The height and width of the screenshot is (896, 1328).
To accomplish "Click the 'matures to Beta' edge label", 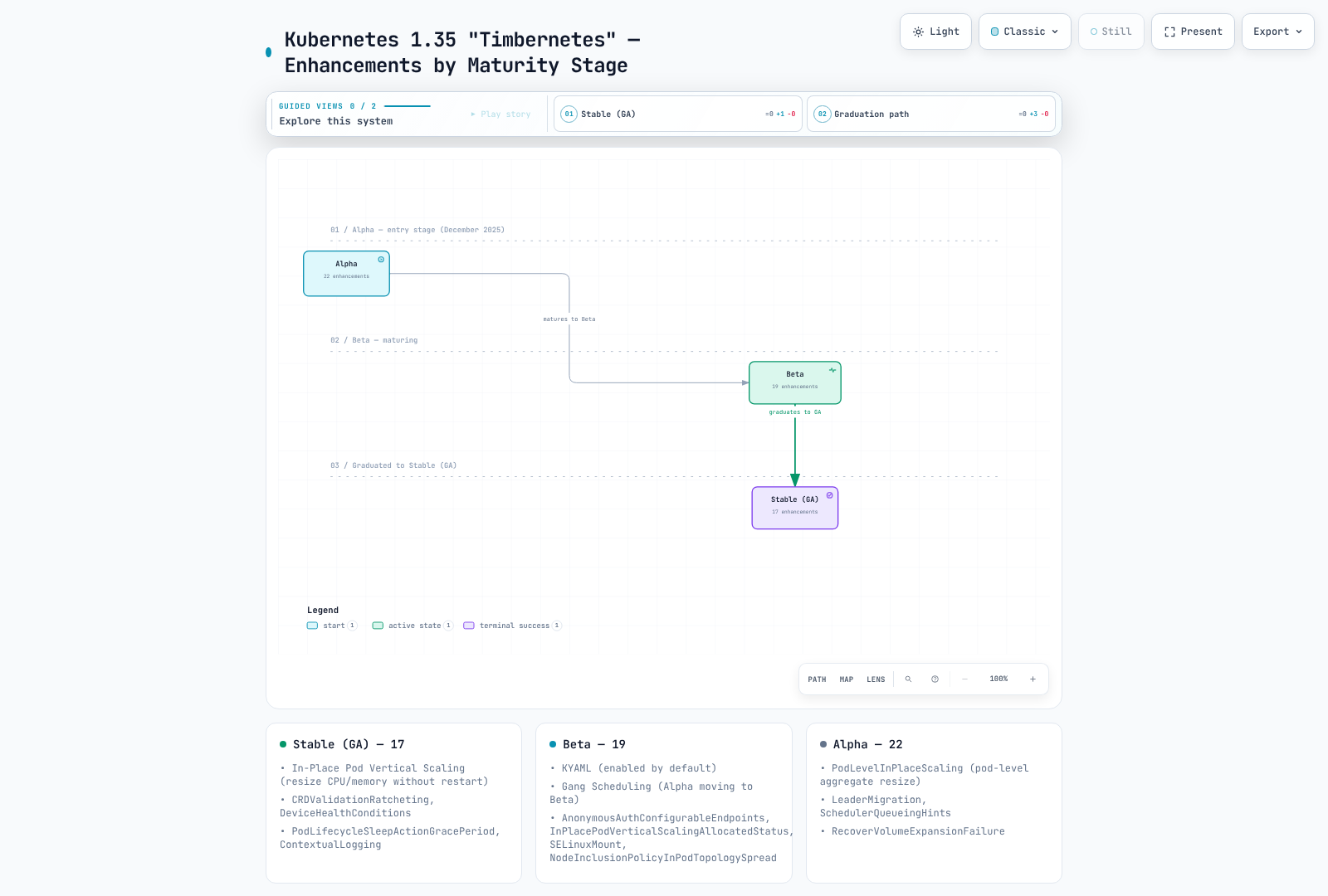I will (x=569, y=319).
